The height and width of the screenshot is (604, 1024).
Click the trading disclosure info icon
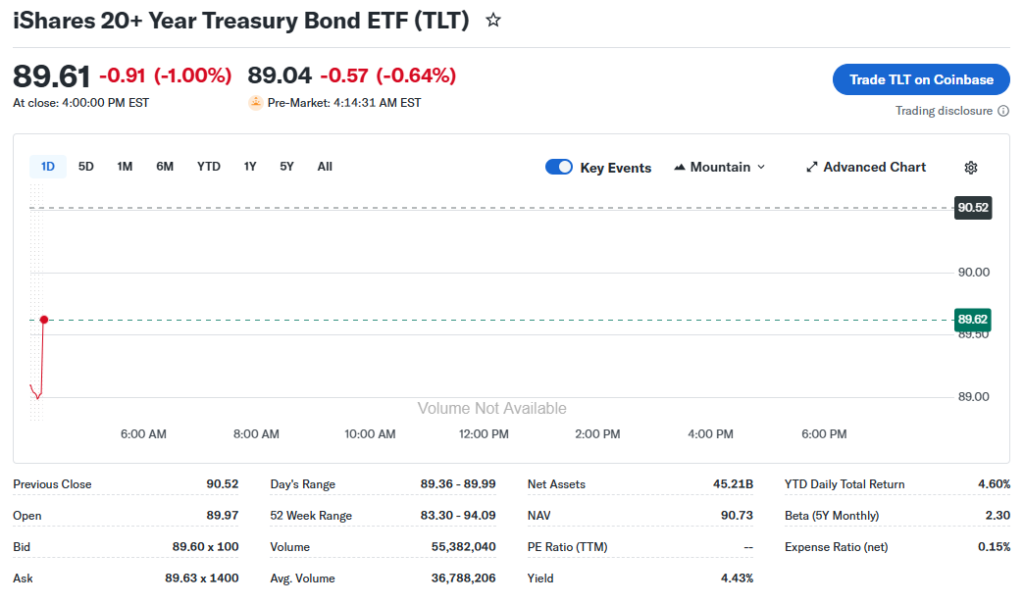coord(1003,111)
